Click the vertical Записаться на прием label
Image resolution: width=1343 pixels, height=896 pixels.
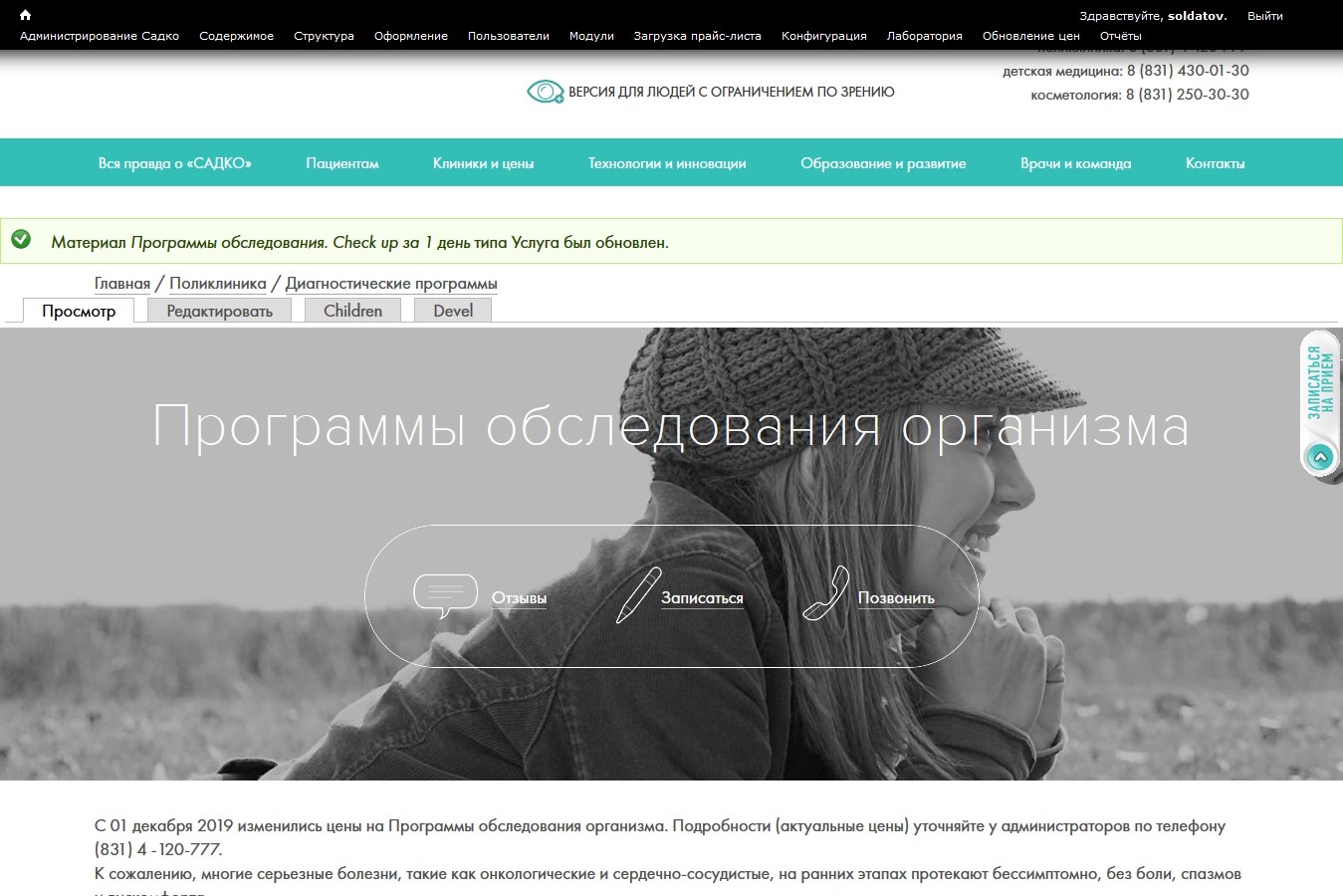click(x=1320, y=383)
